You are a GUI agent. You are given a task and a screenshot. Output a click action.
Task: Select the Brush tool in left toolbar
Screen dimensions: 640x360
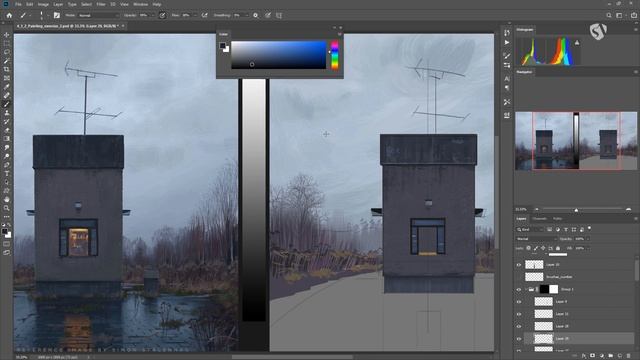(x=7, y=104)
